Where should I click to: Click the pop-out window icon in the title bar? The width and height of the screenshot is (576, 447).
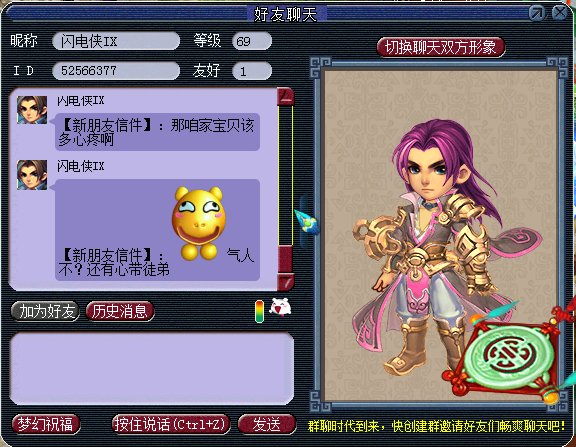click(537, 13)
